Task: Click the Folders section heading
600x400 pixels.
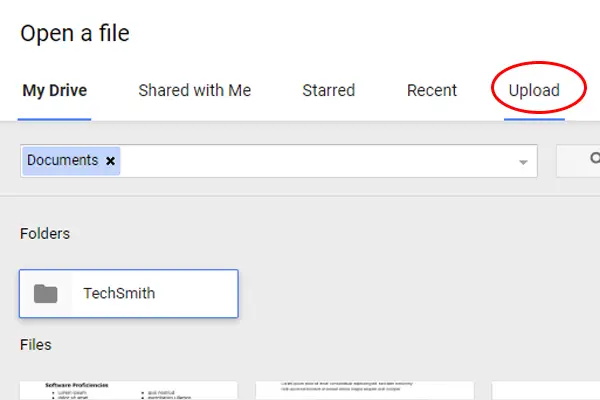Action: tap(45, 234)
